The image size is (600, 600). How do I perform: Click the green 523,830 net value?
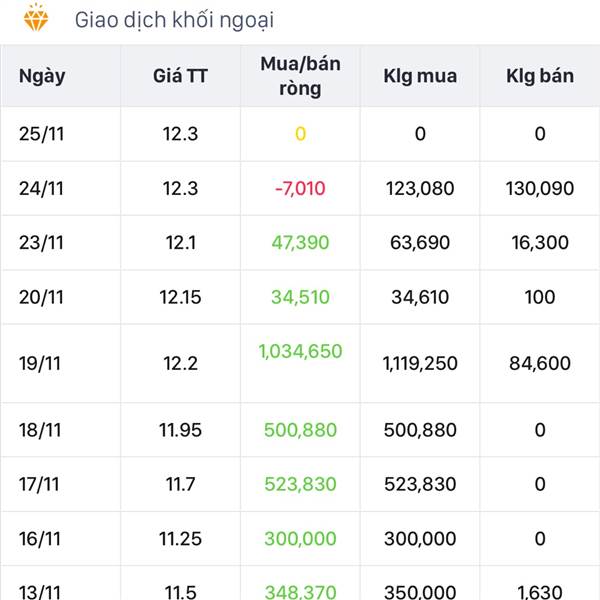[x=300, y=484]
